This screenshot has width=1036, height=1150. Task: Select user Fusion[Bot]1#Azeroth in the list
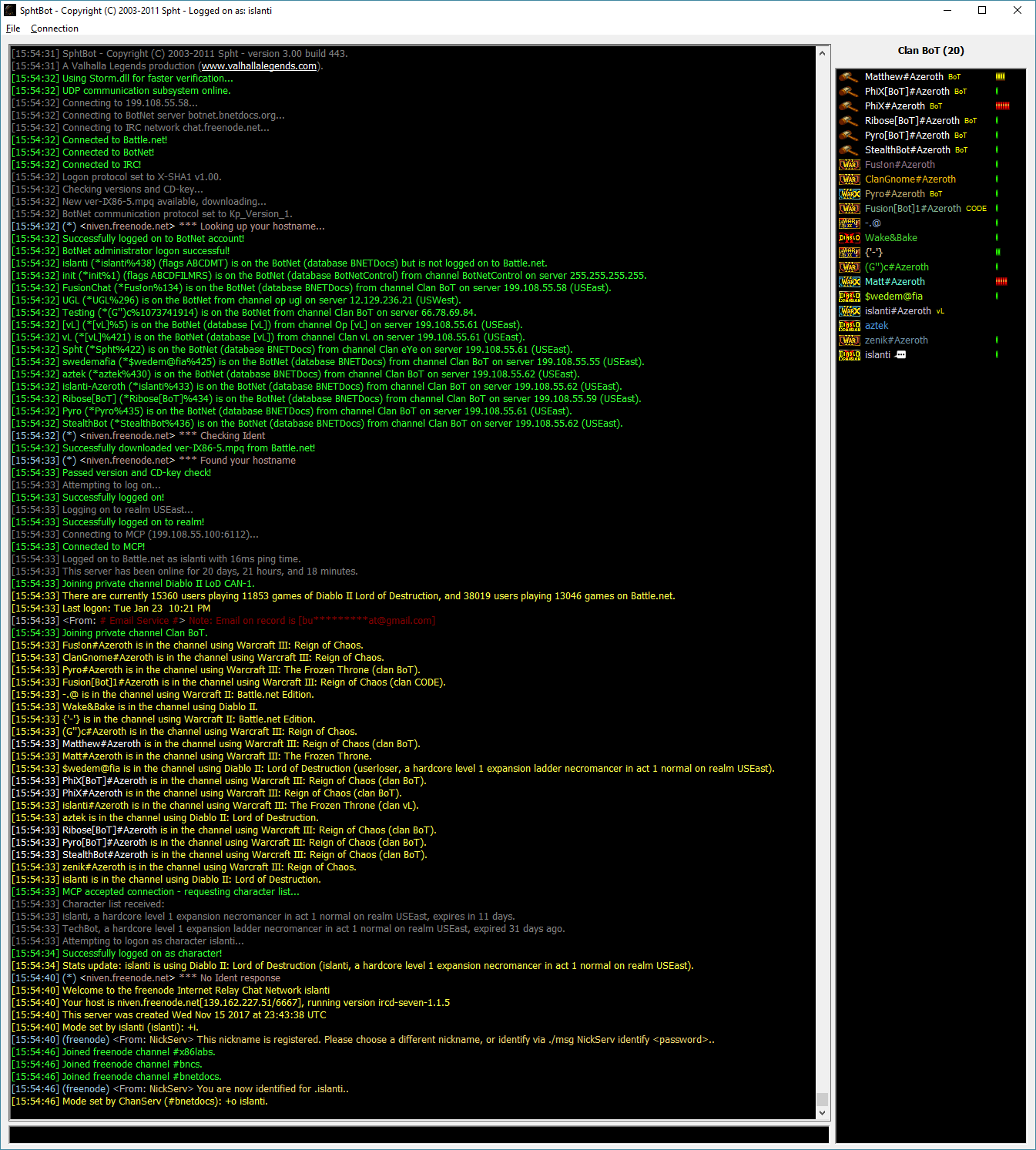[913, 209]
